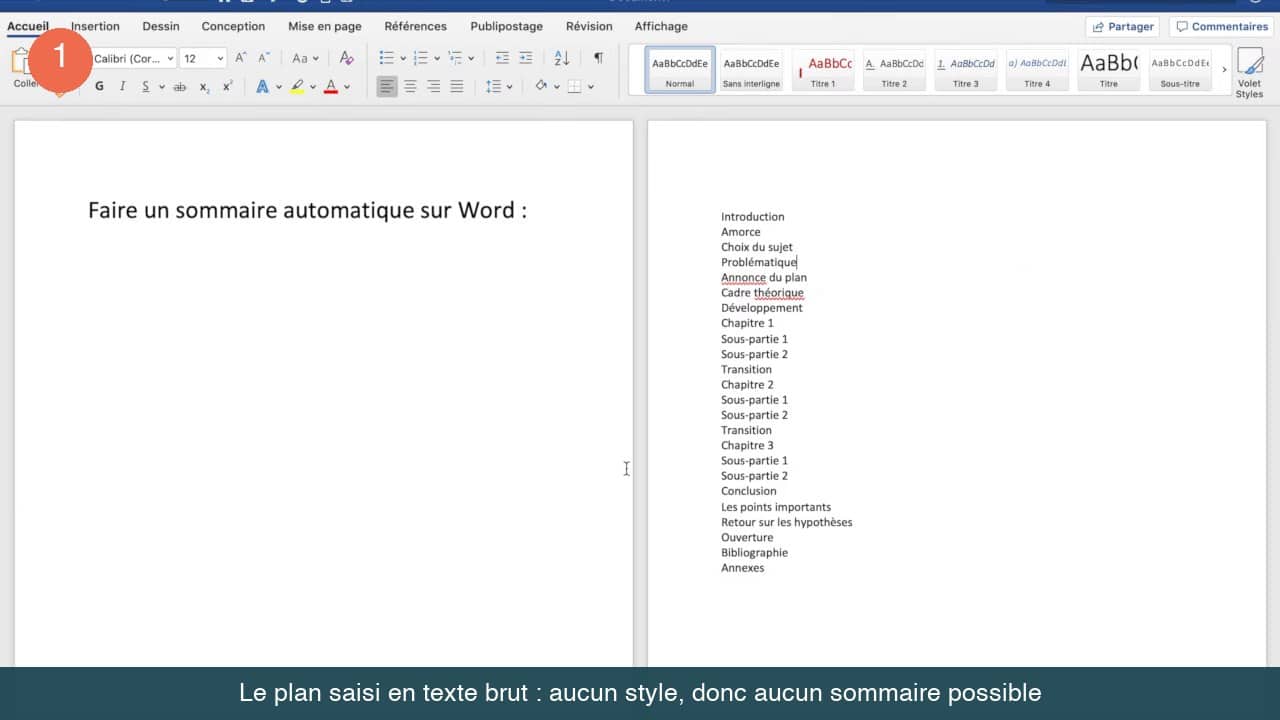Open the Volet Styles pane
This screenshot has width=1280, height=720.
pyautogui.click(x=1249, y=73)
